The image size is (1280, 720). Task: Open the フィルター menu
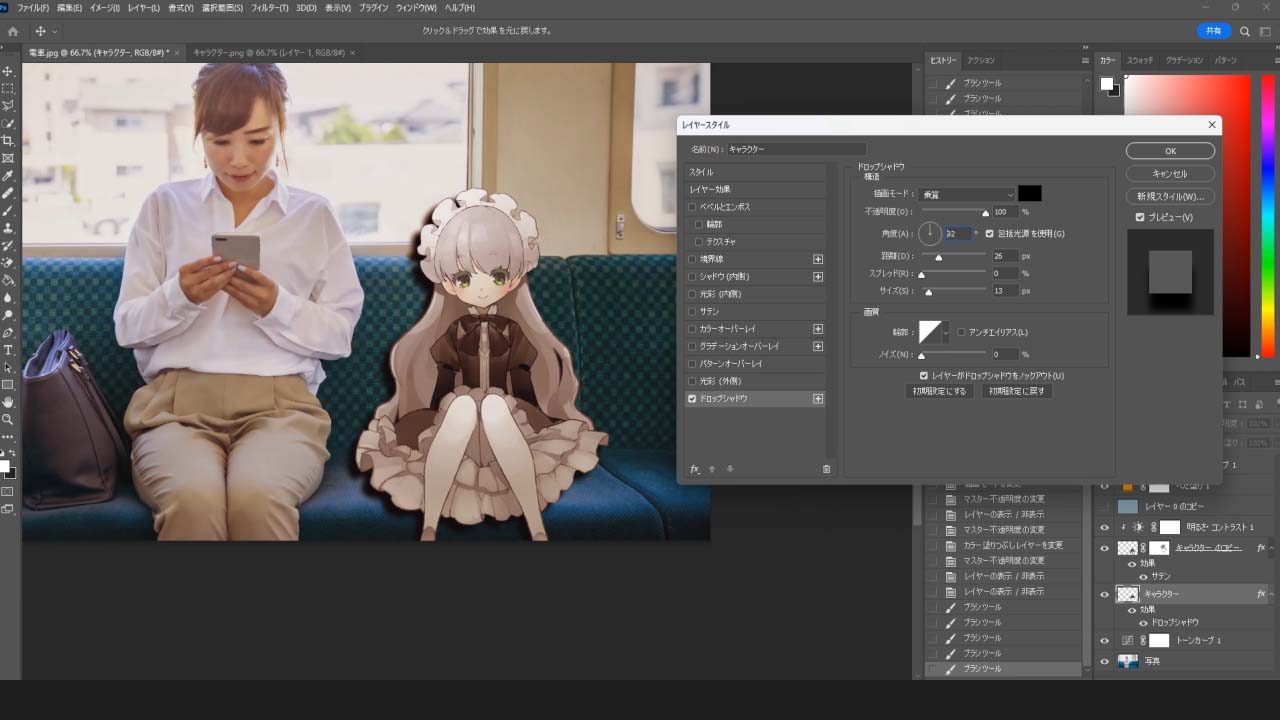pyautogui.click(x=269, y=8)
